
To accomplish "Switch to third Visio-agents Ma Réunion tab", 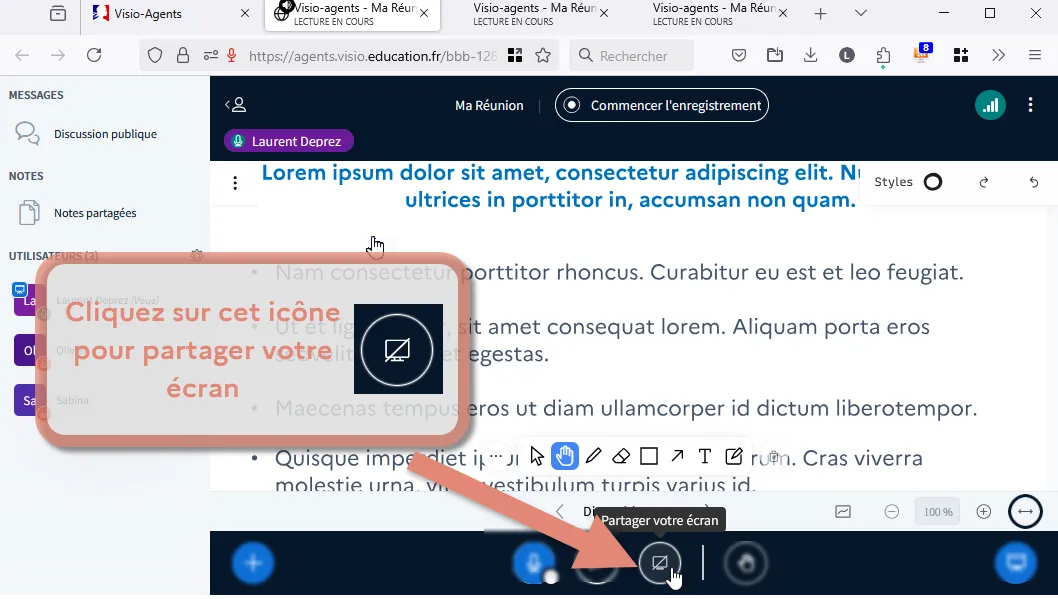I will pos(533,13).
